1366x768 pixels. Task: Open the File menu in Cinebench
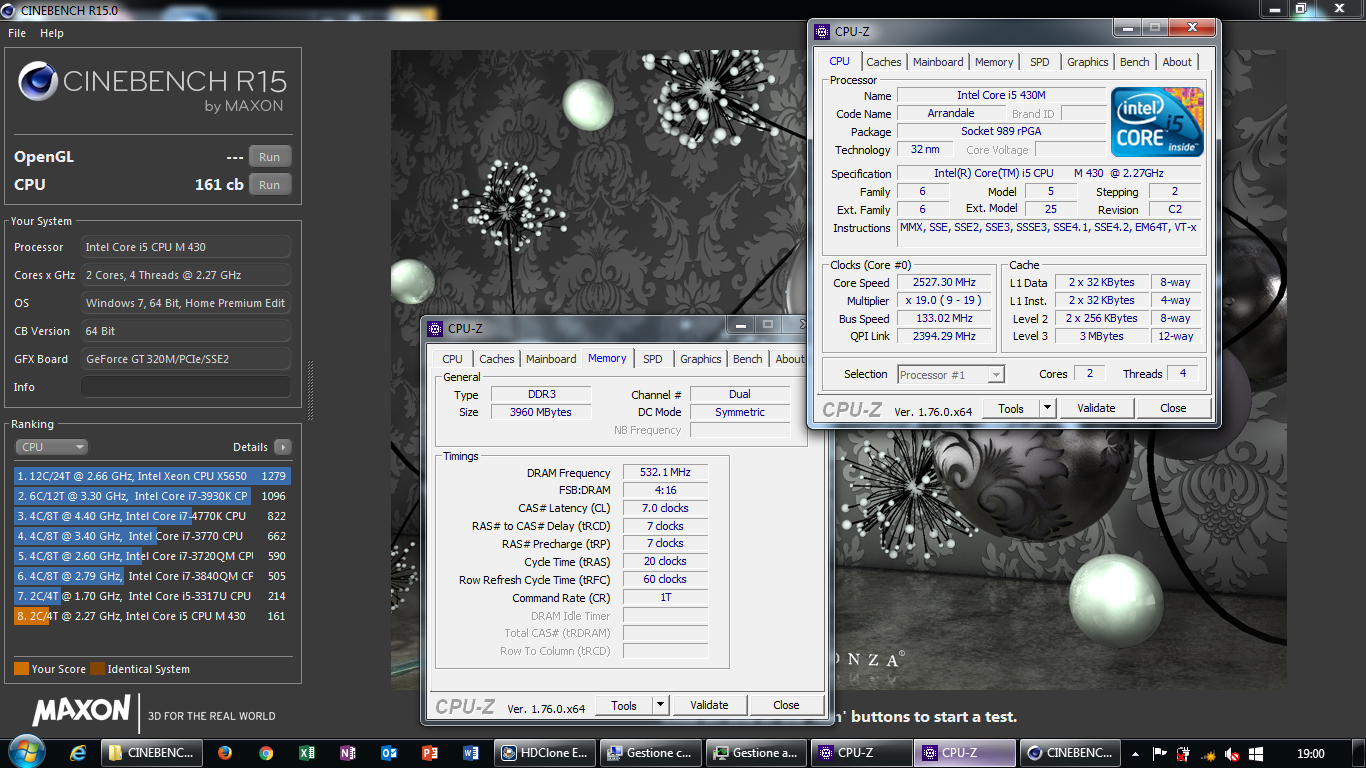coord(17,33)
